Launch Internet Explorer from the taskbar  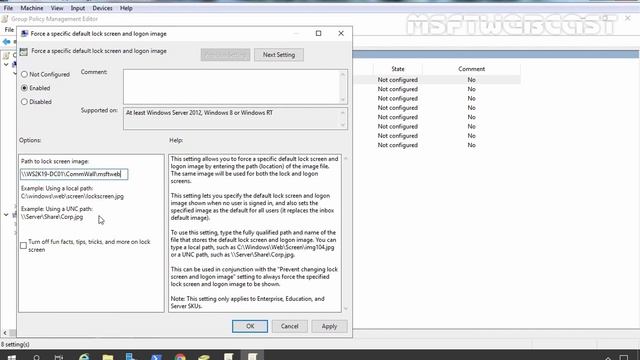click(84, 357)
